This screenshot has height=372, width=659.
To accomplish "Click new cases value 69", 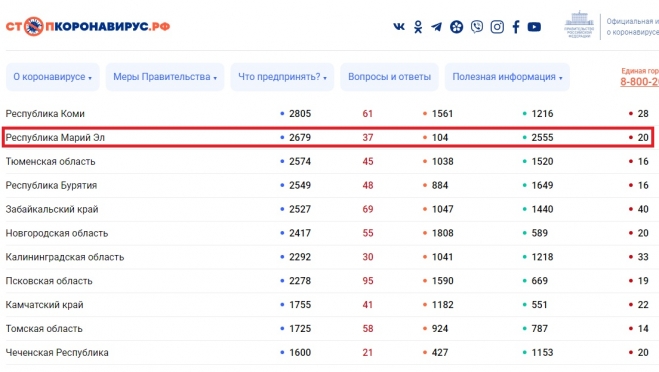I will pyautogui.click(x=368, y=209).
